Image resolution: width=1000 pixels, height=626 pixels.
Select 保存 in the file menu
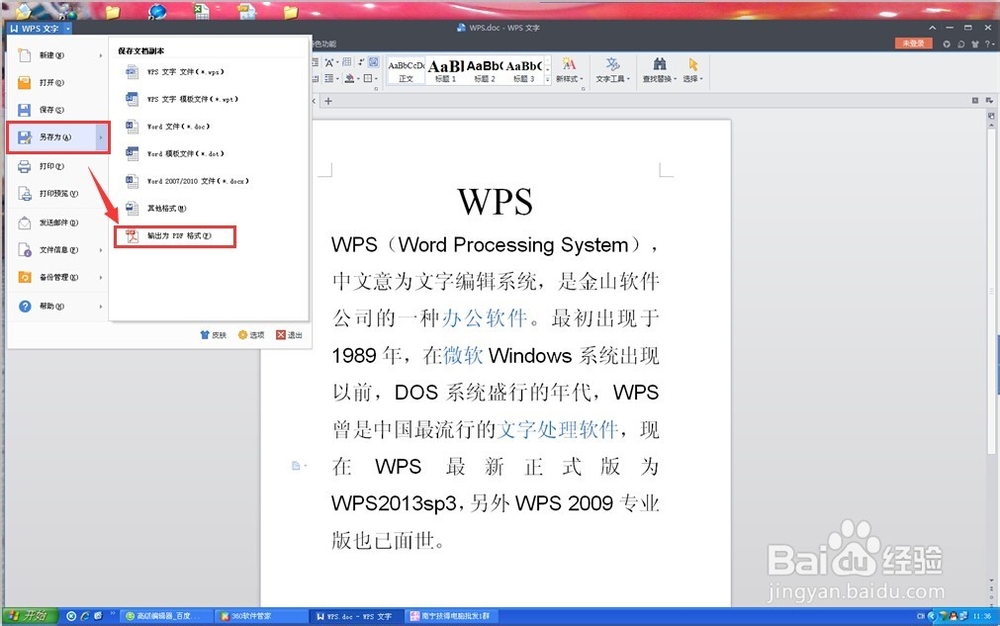pos(57,110)
